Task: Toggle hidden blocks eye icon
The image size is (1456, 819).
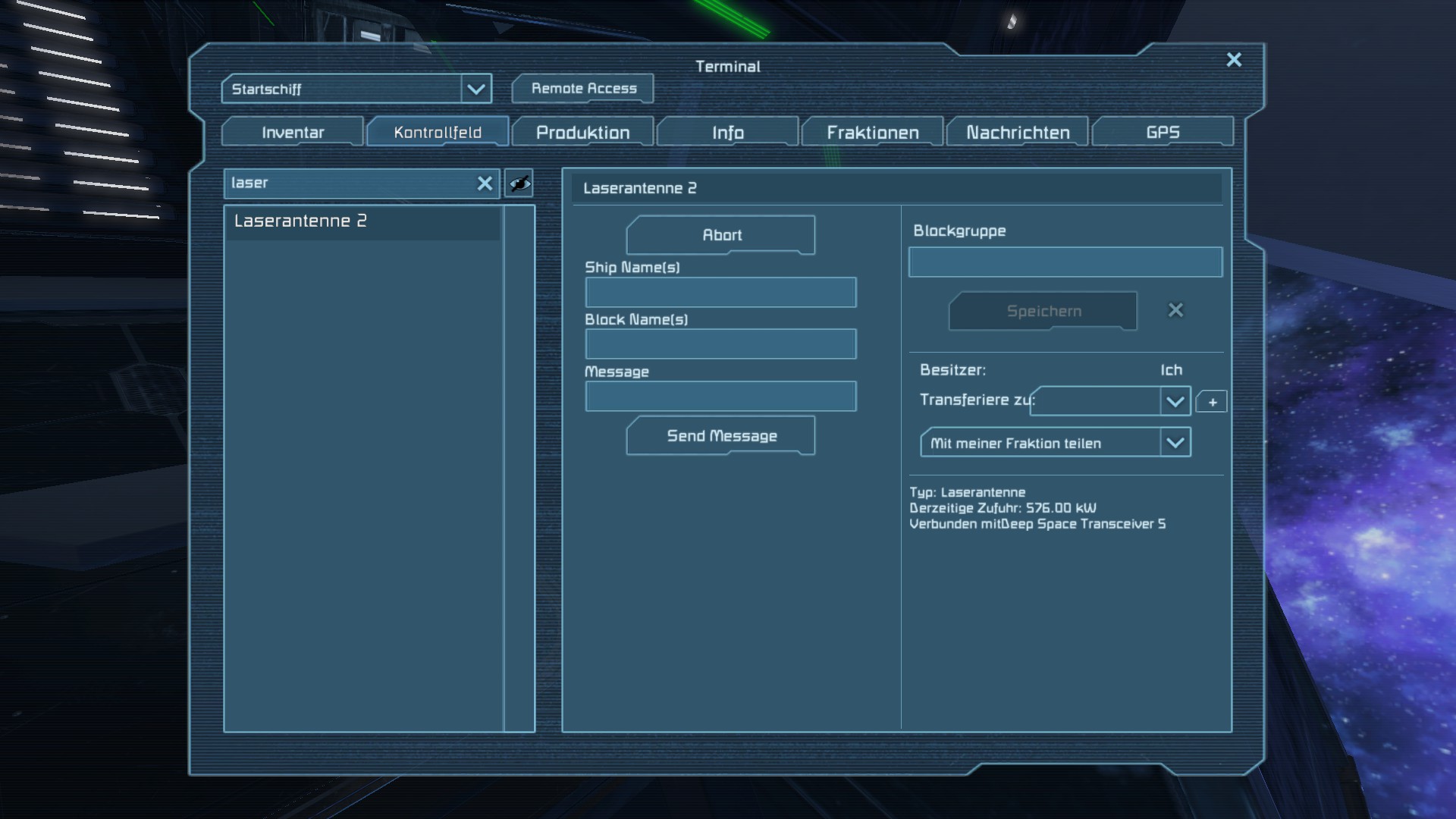Action: pyautogui.click(x=519, y=184)
